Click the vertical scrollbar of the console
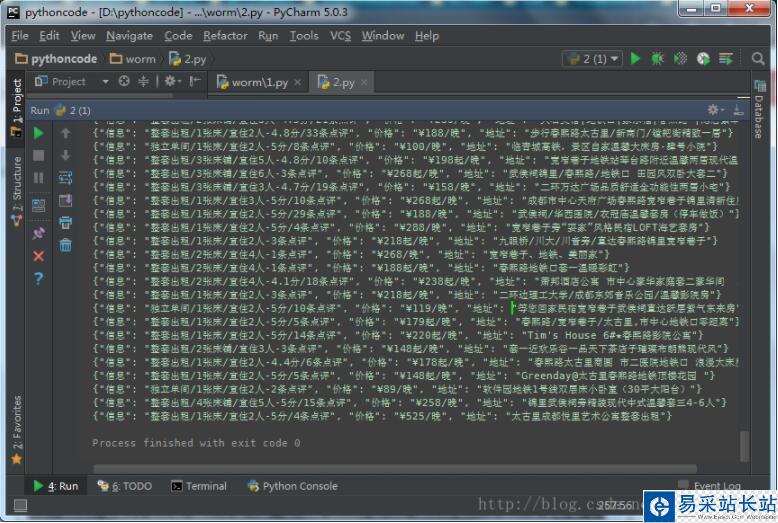This screenshot has height=523, width=778. click(744, 446)
